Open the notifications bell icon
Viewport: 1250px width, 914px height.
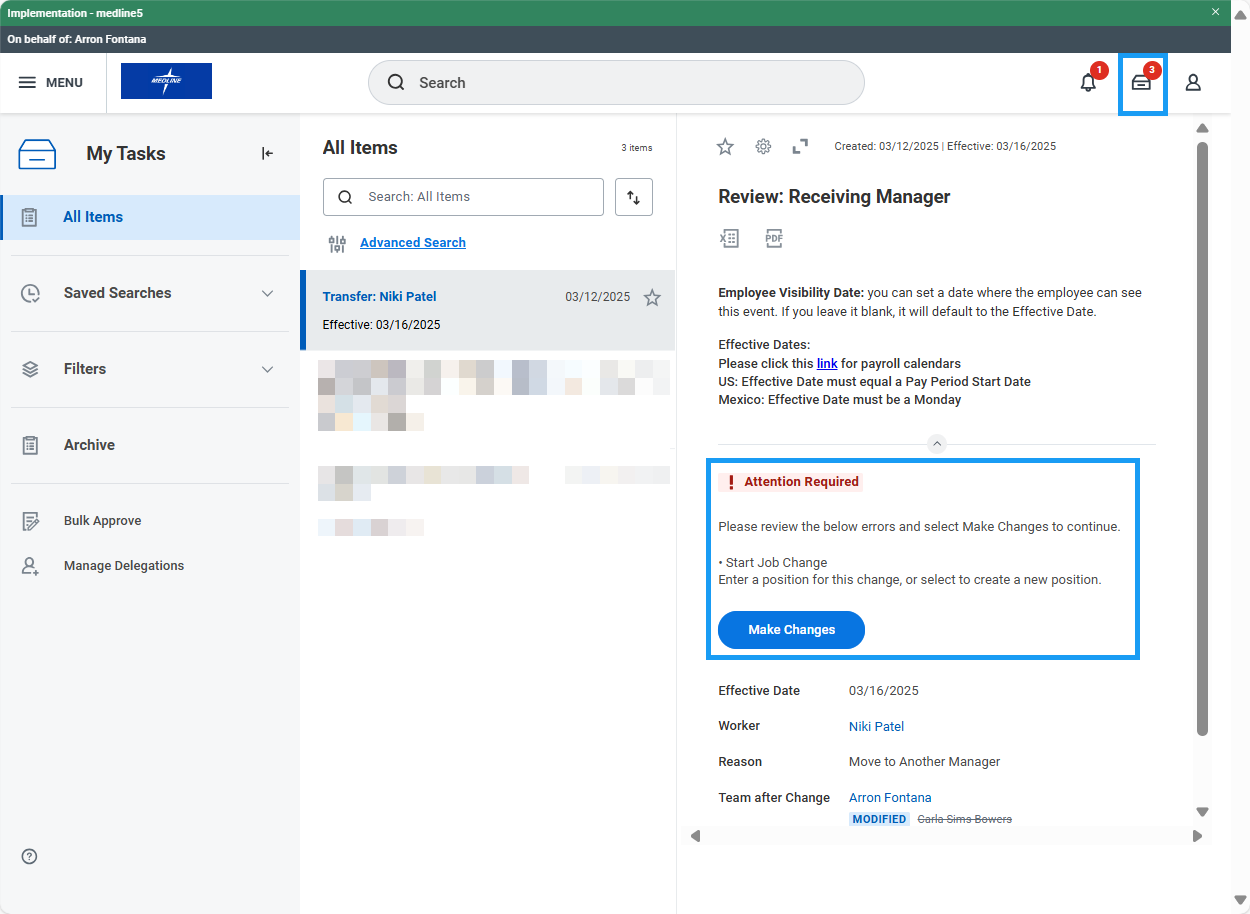(1088, 83)
